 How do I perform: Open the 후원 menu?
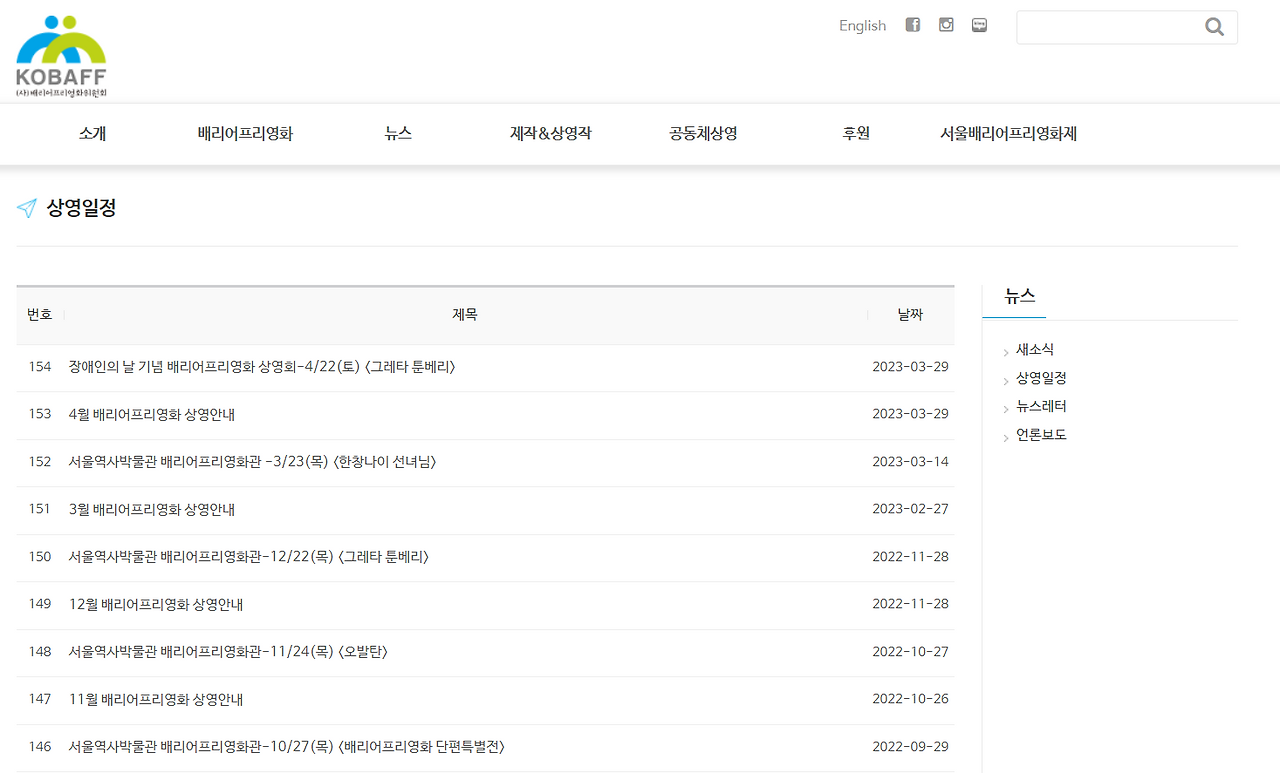click(855, 133)
